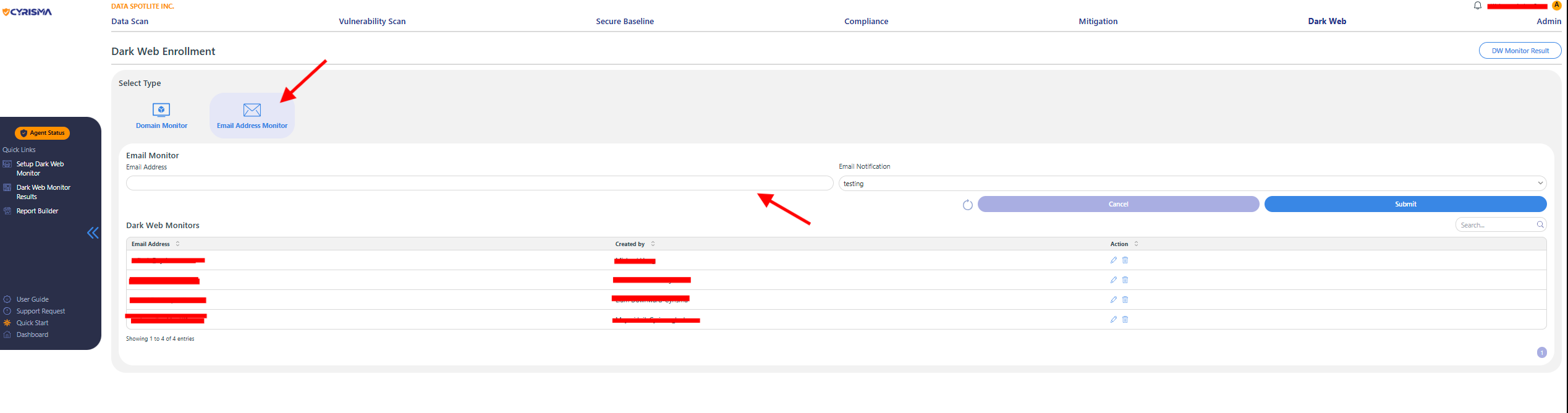Select the Email Address Monitor icon

252,110
